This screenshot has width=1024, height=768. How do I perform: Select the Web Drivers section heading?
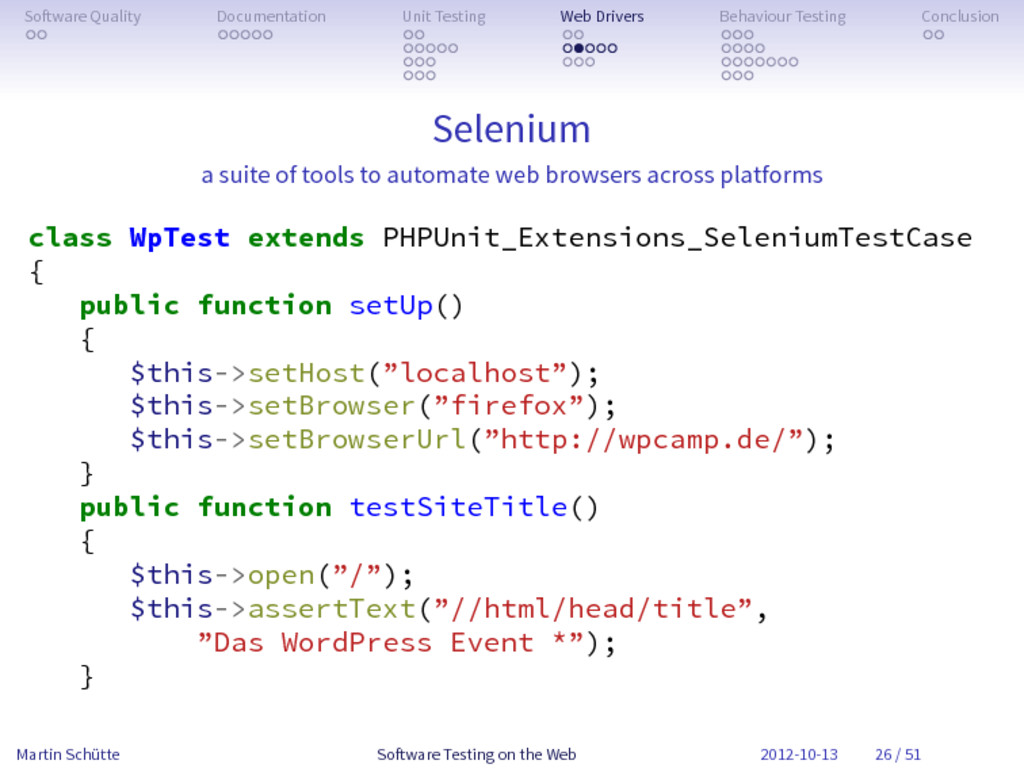pyautogui.click(x=601, y=16)
